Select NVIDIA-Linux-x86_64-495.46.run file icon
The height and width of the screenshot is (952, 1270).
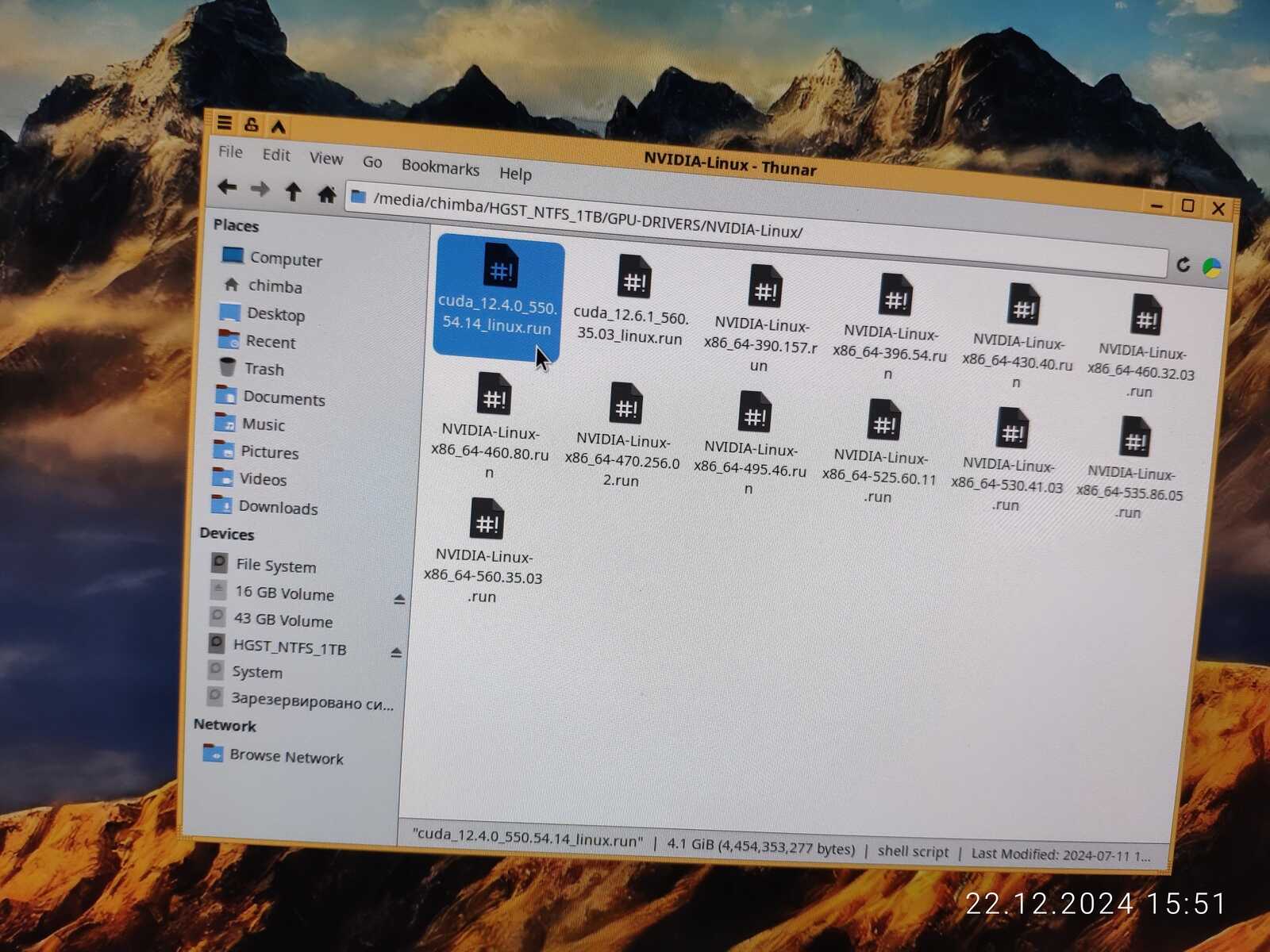tap(755, 413)
